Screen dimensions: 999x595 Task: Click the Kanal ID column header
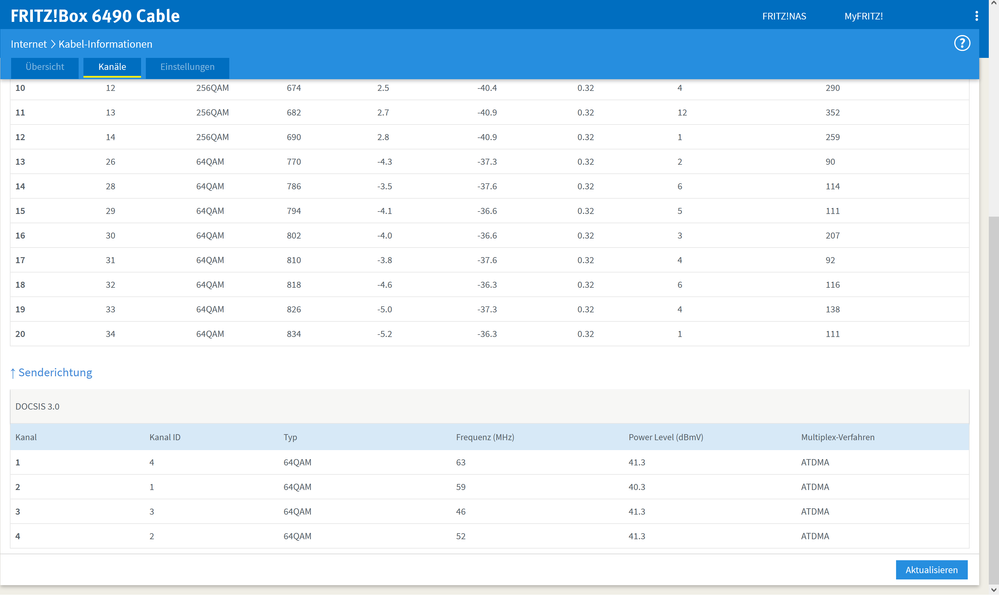[x=165, y=437]
